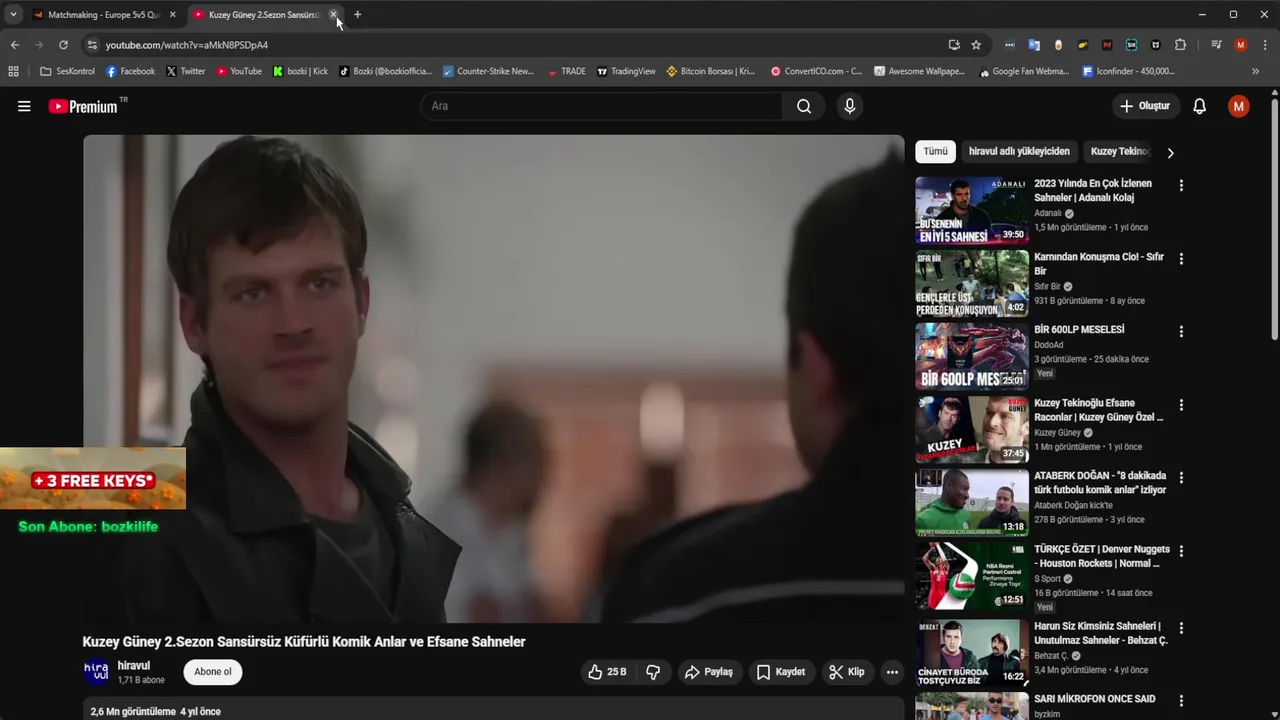
Task: Open options for TÜRKÇE ÖZET Denver Nuggets video
Action: (1181, 551)
